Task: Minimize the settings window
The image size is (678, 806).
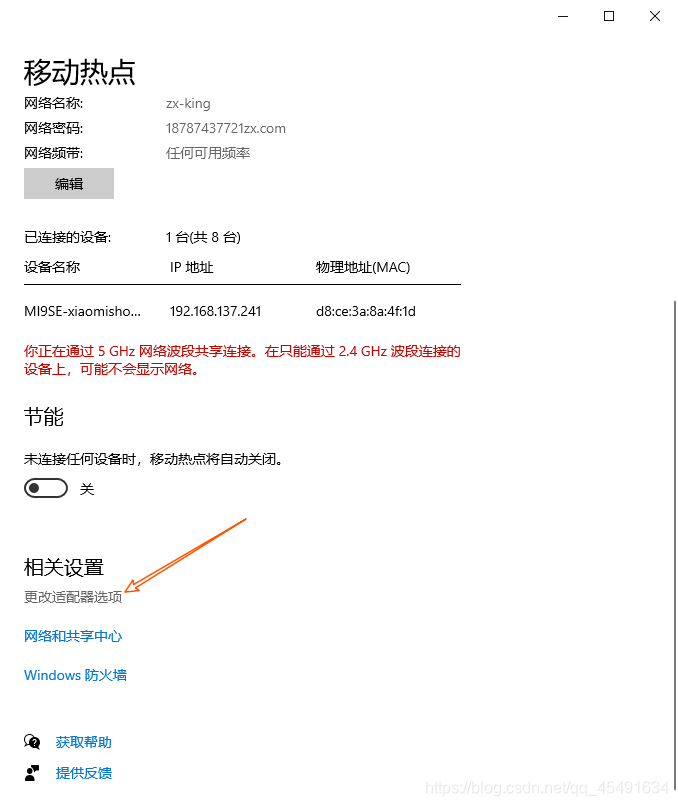Action: (563, 16)
